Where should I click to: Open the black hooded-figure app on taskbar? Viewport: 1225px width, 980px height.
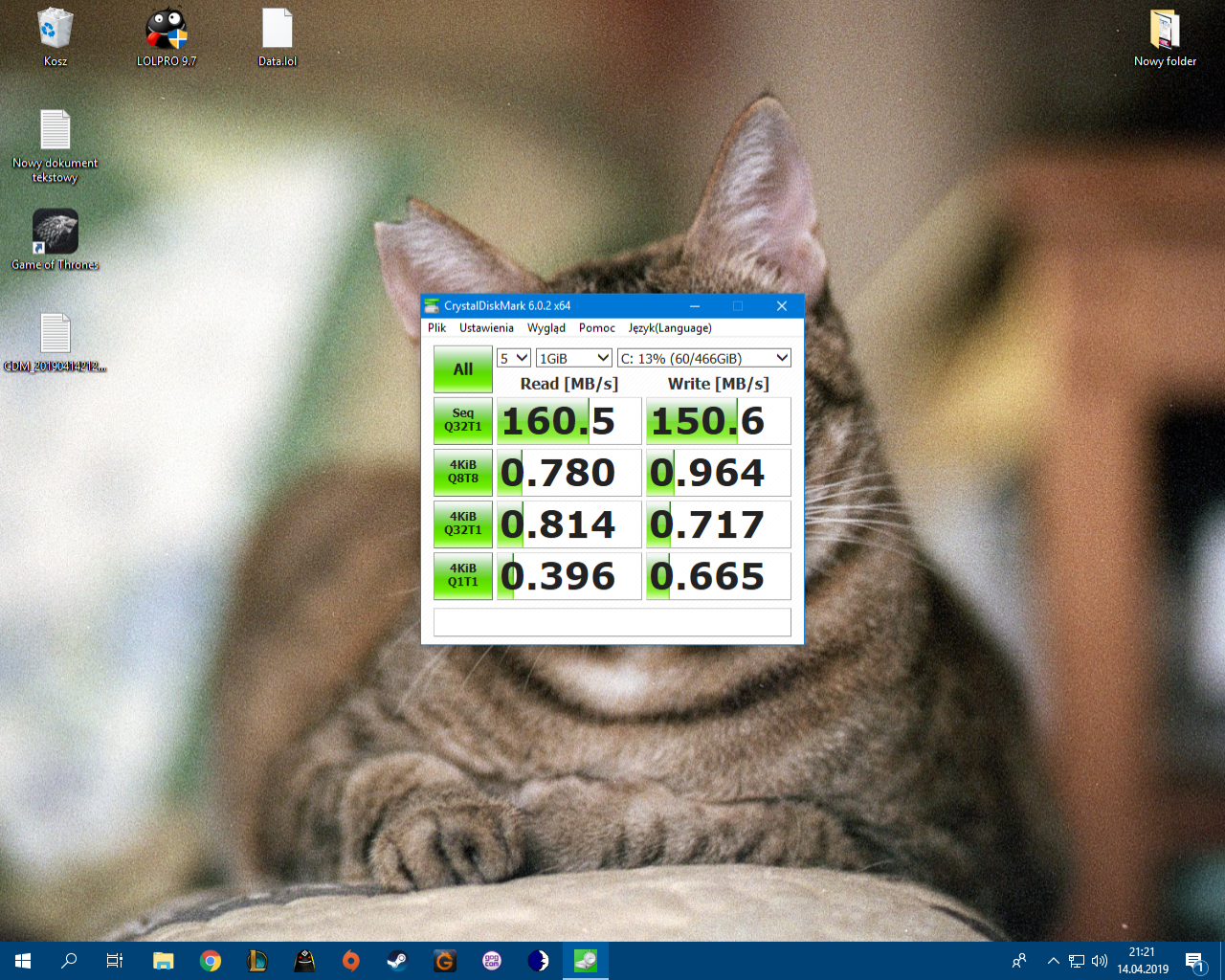point(304,961)
